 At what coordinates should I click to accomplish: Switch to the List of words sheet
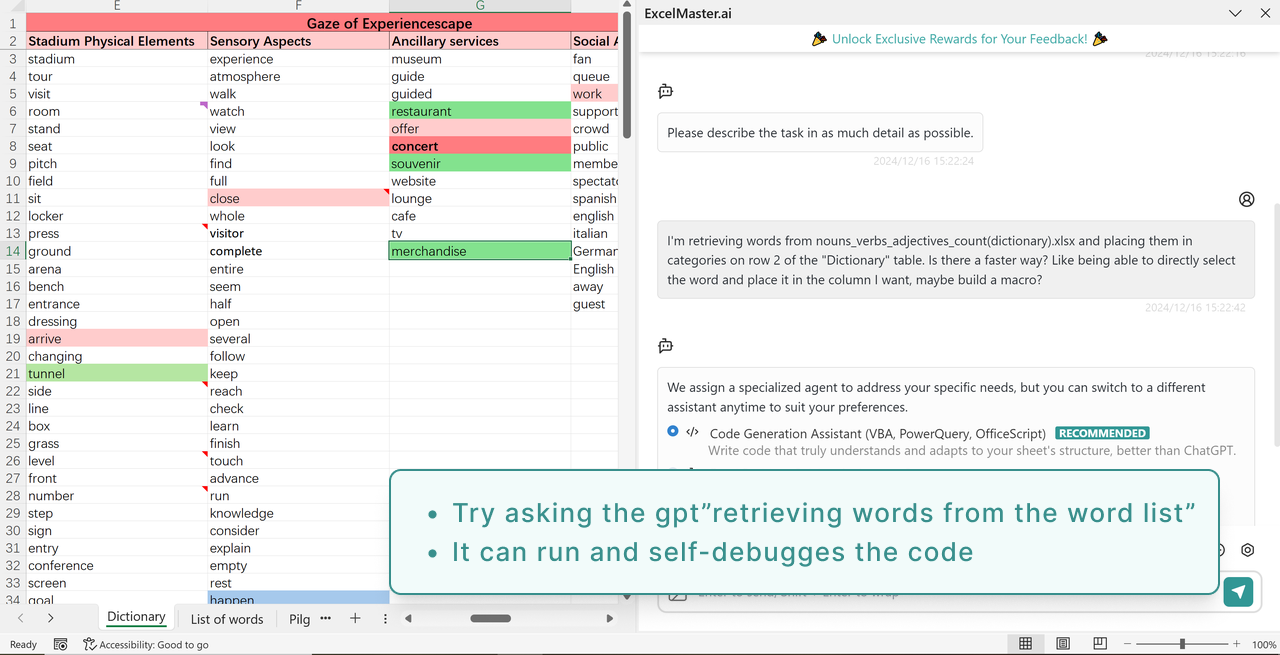pos(226,618)
